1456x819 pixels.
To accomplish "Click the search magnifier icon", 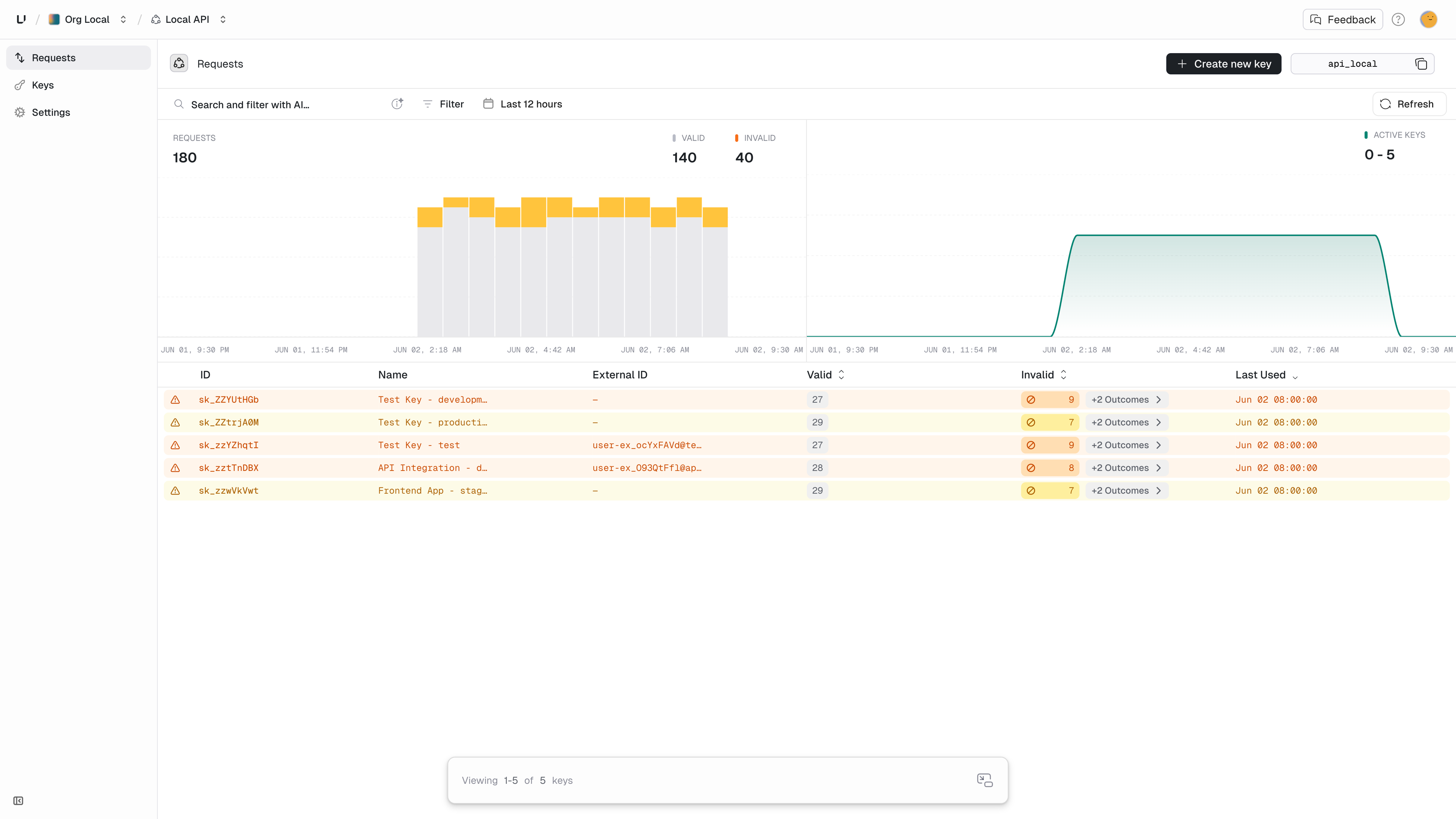I will [179, 104].
